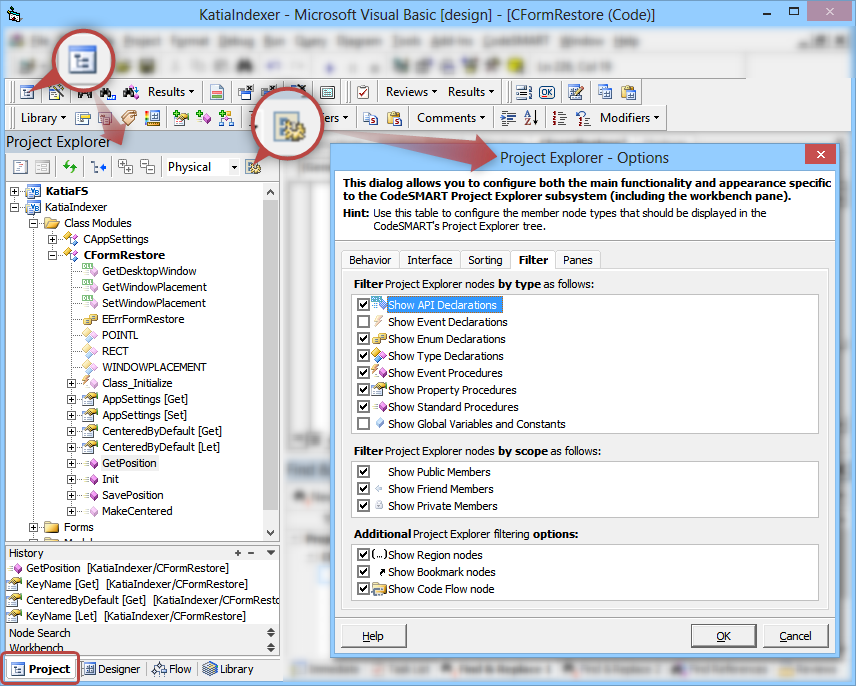Switch to detailed view in Project Explorer
The height and width of the screenshot is (686, 856).
pyautogui.click(x=42, y=166)
